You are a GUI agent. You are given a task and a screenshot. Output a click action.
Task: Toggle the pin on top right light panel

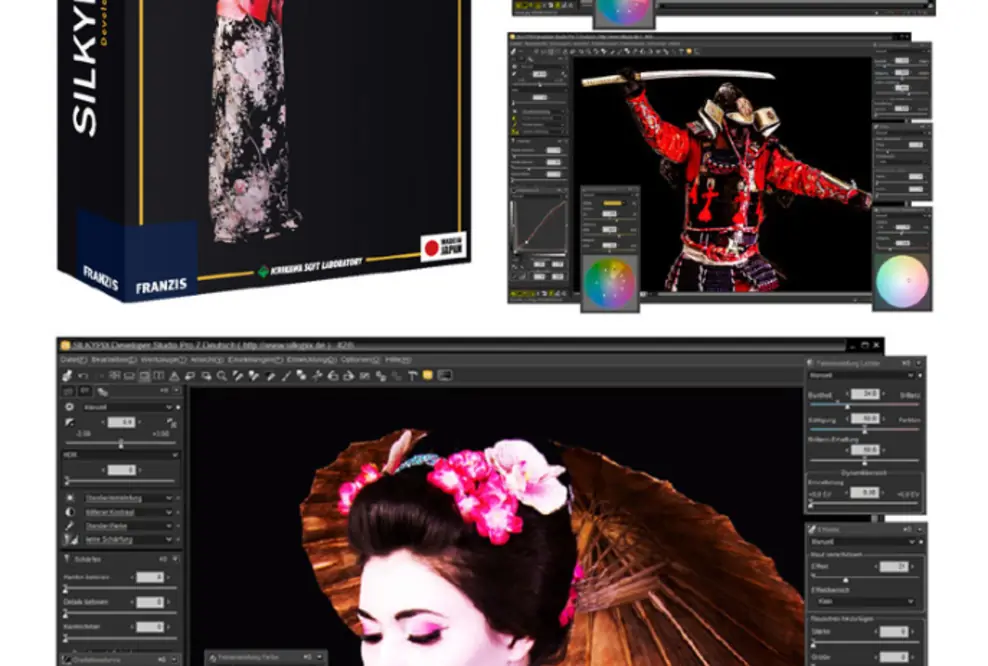(x=906, y=363)
